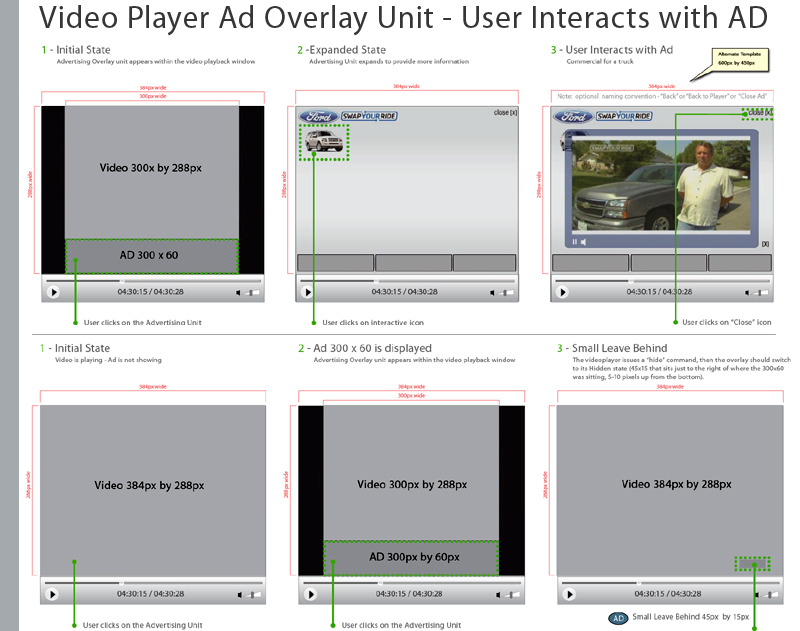The height and width of the screenshot is (631, 800).
Task: Click the small leave behind ad box
Action: pyautogui.click(x=754, y=564)
